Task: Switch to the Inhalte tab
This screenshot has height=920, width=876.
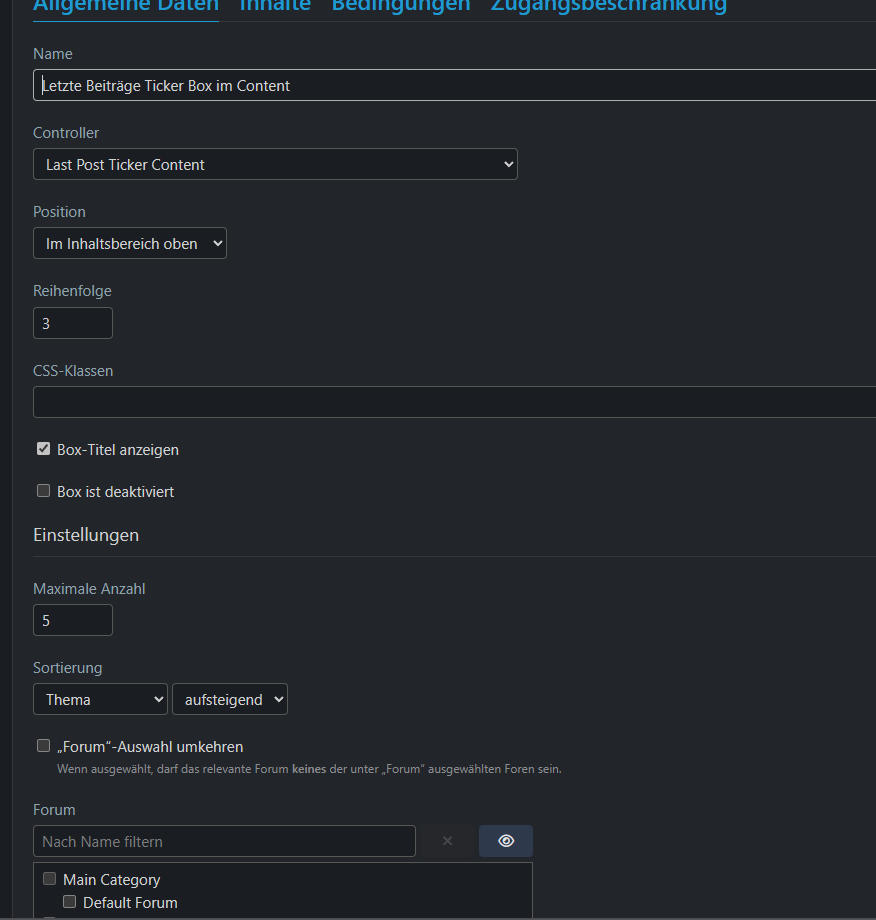Action: [275, 6]
